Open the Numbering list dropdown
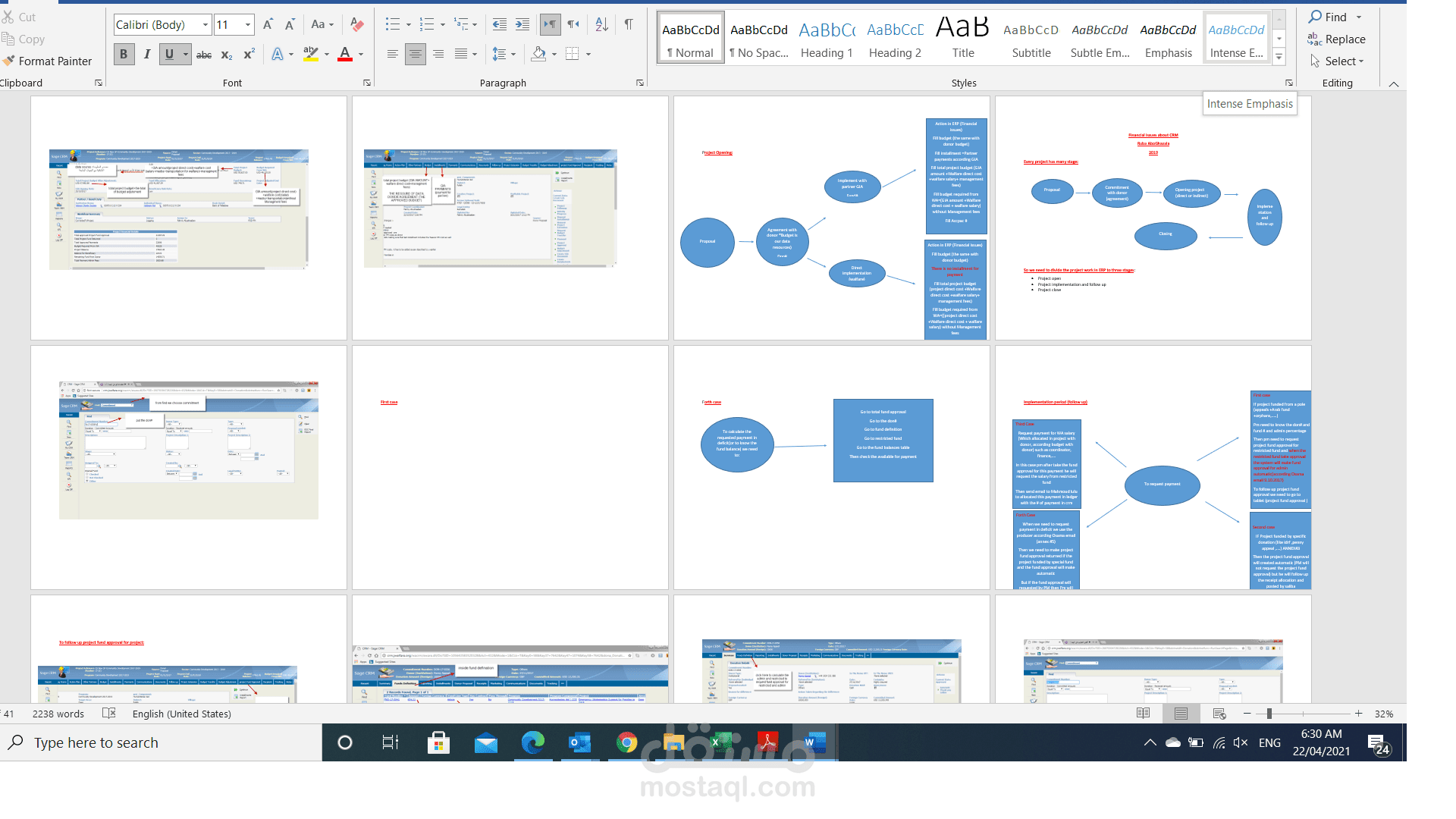The height and width of the screenshot is (819, 1456). [x=443, y=25]
